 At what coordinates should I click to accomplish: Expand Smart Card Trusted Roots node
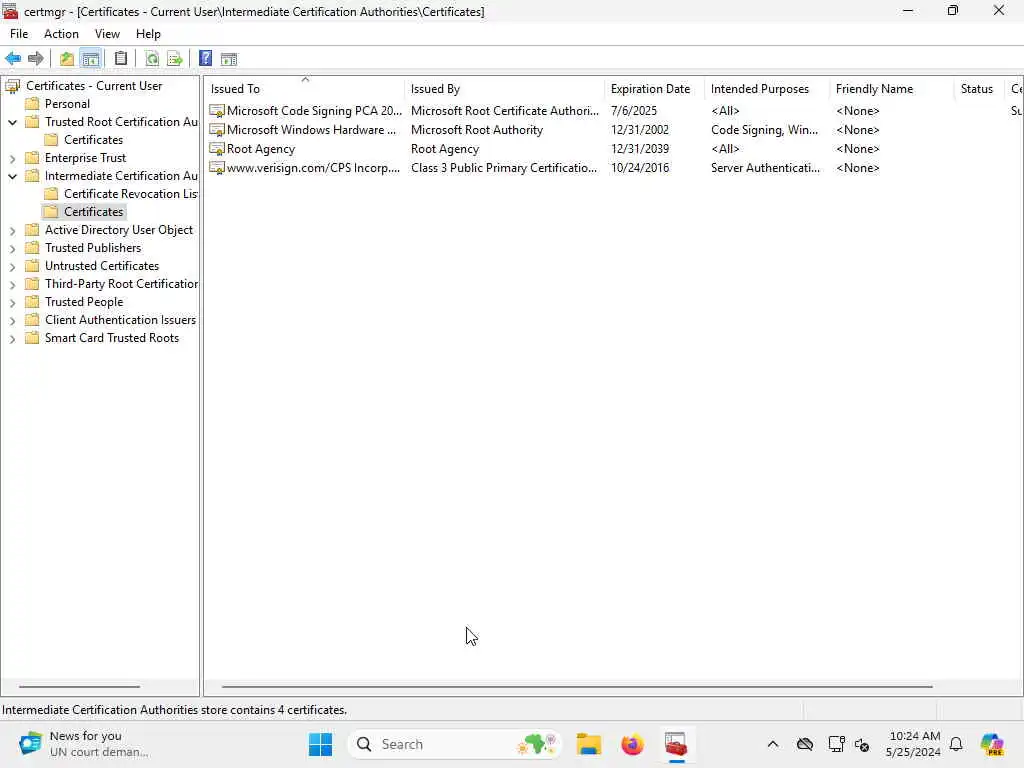[12, 339]
